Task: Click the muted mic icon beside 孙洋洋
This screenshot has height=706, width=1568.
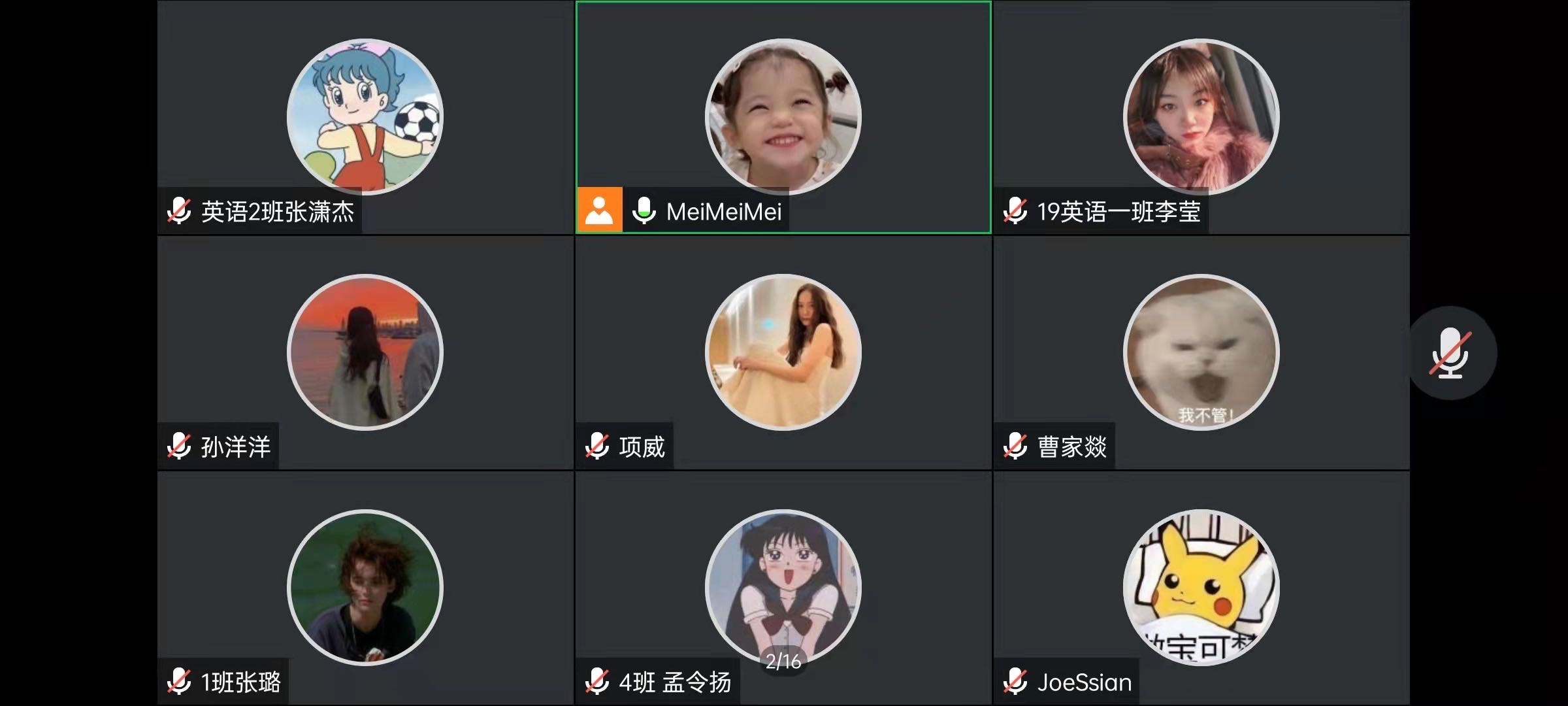Action: (x=179, y=446)
